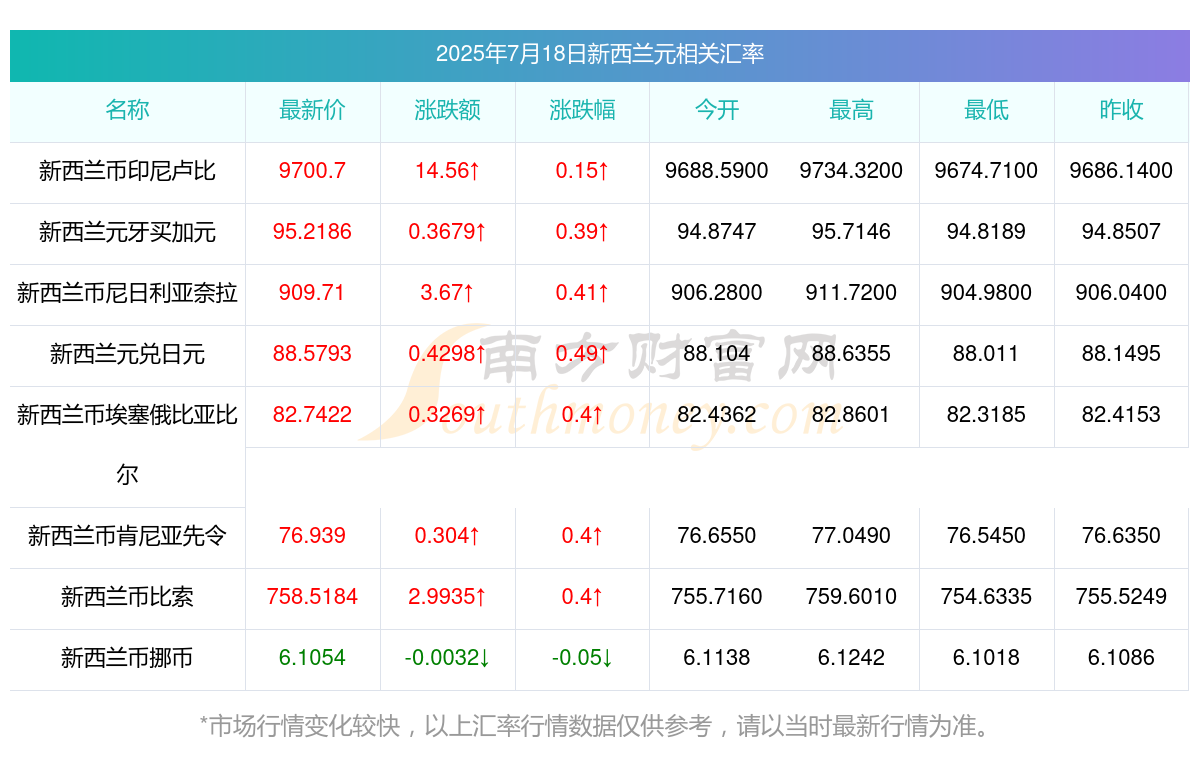Click opening value 6.1138
Screen dimensions: 1200x757
point(717,658)
